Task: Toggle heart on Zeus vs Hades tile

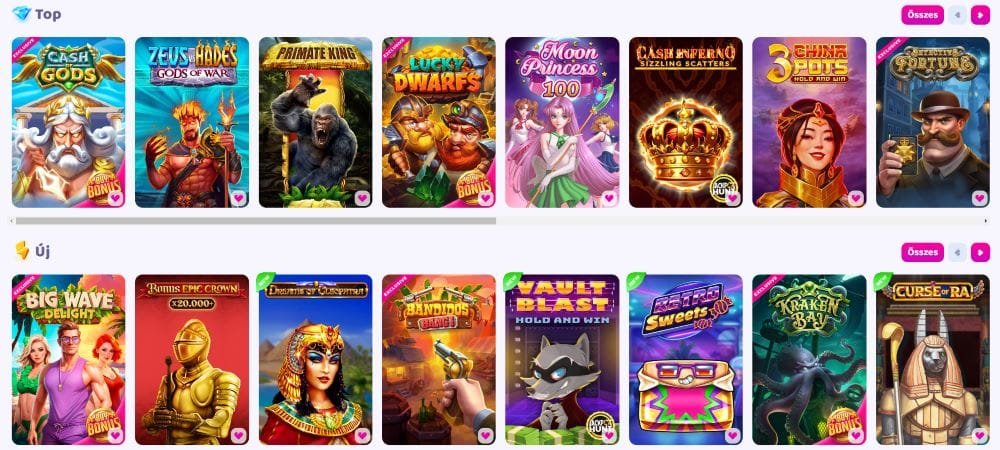Action: 239,198
